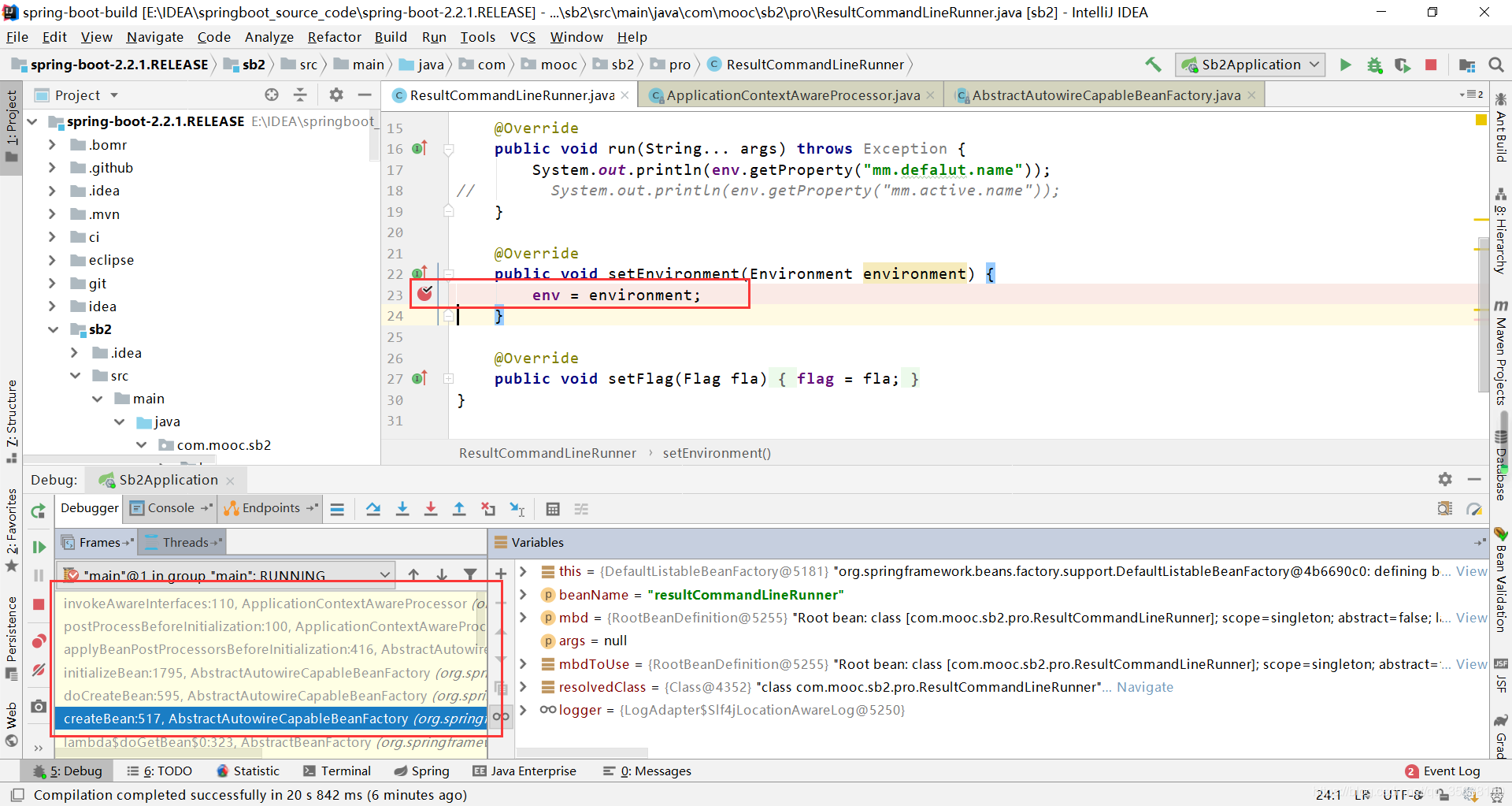This screenshot has width=1512, height=806.
Task: Open the Terminal tool window
Action: (x=337, y=771)
